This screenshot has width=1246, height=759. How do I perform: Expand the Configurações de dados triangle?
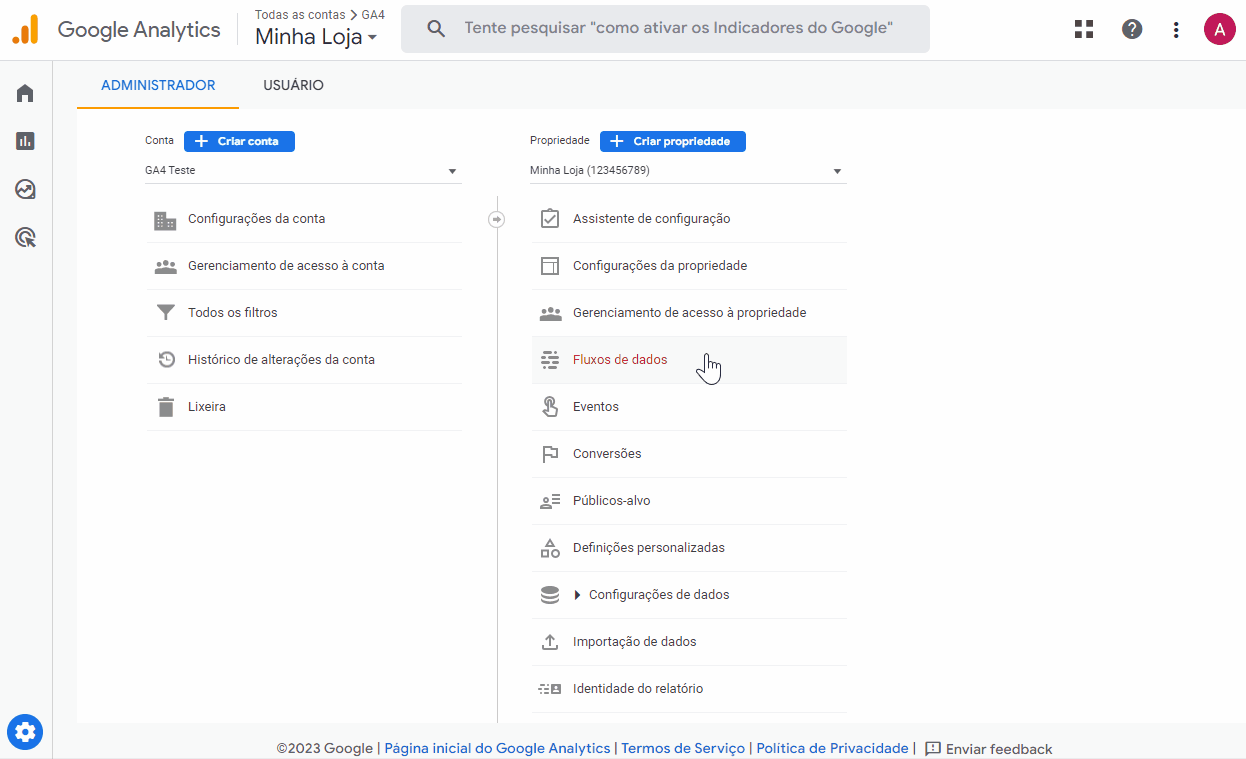coord(577,595)
